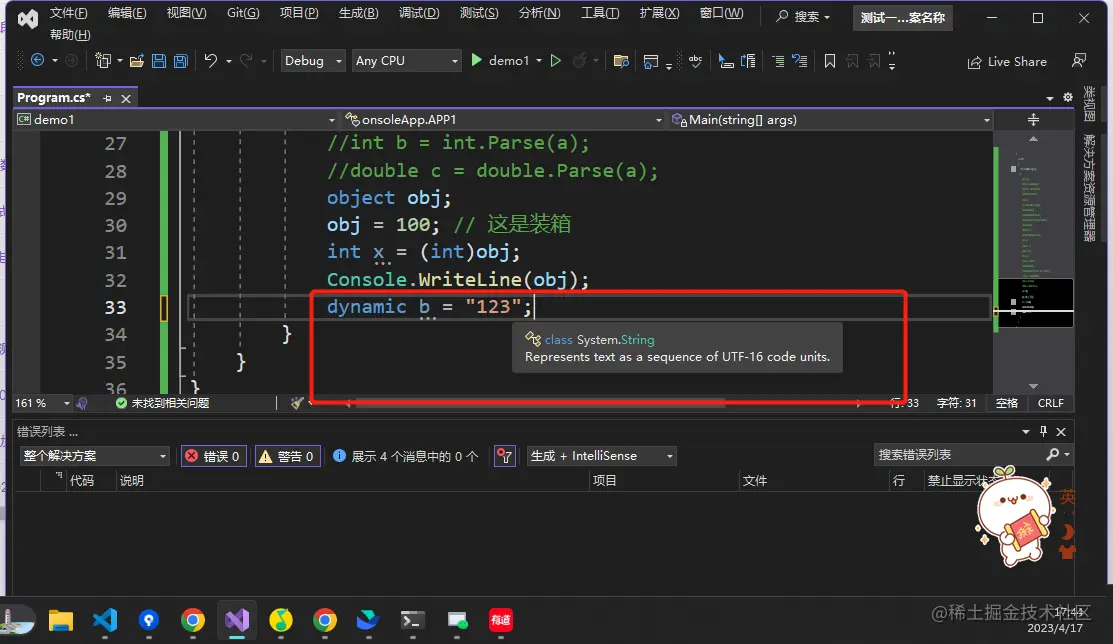Select the Program.cs editor tab
Viewport: 1113px width, 644px height.
point(54,98)
